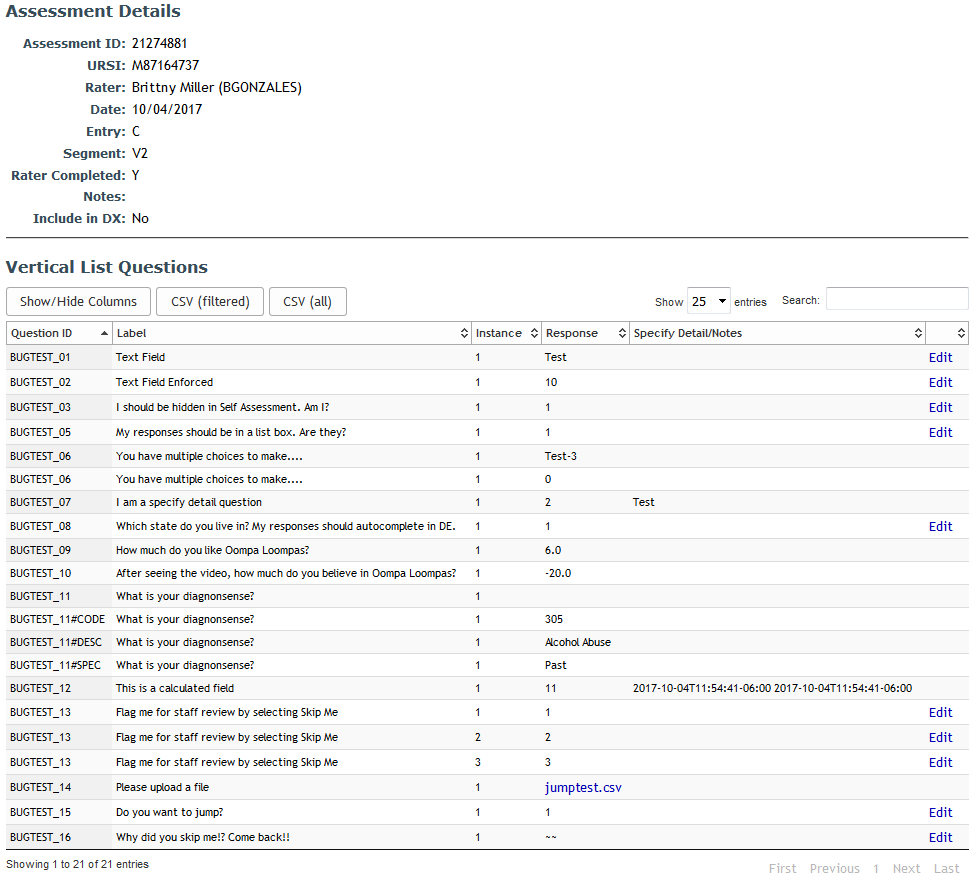This screenshot has width=978, height=881.
Task: Focus the Search input field
Action: 897,299
